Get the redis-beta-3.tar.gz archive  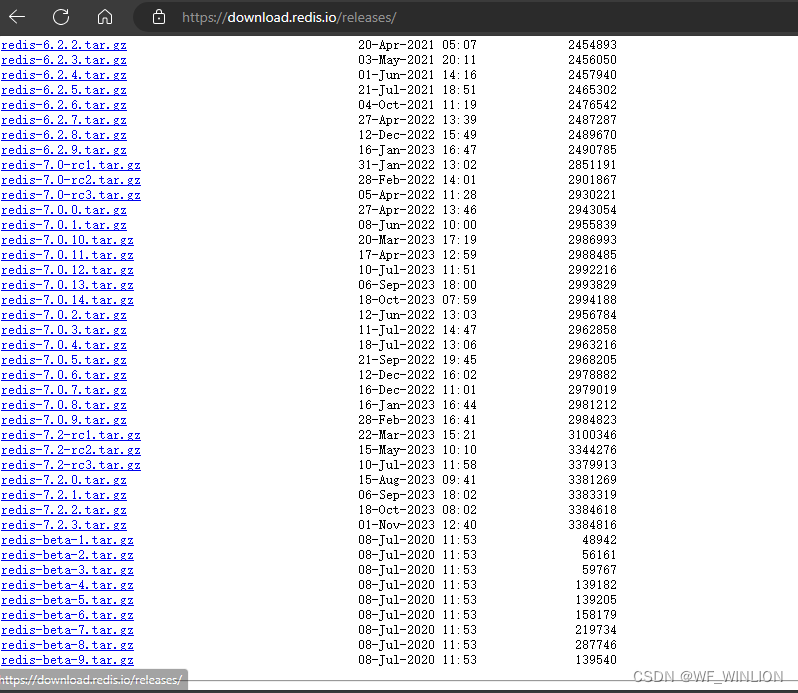(67, 570)
